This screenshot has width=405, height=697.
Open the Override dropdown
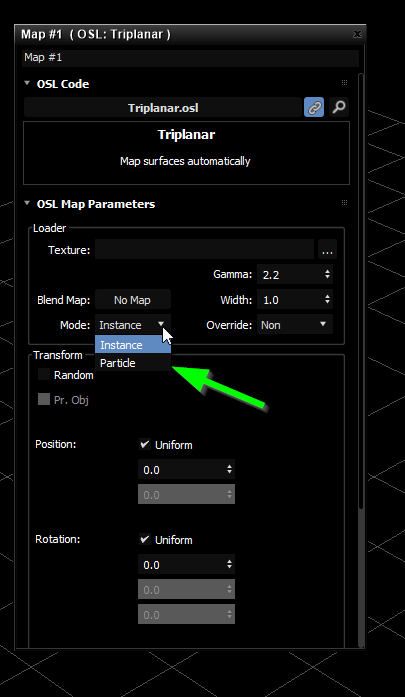click(295, 325)
